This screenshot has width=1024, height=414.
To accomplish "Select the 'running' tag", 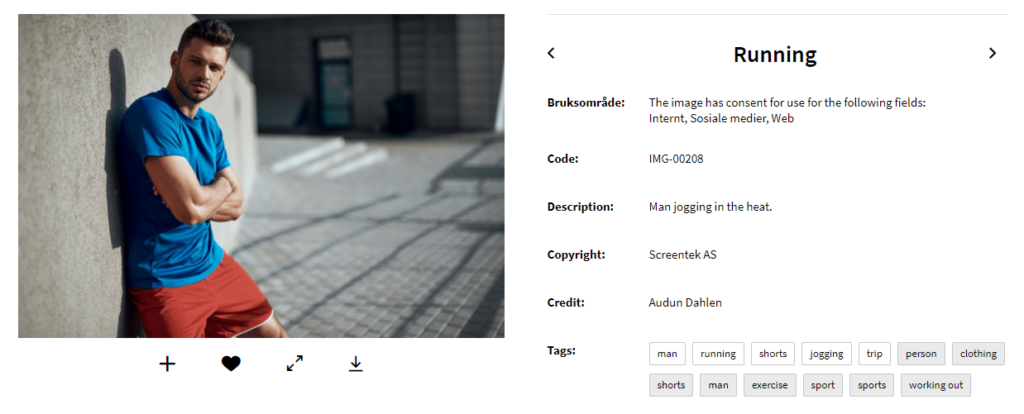I will [x=718, y=354].
